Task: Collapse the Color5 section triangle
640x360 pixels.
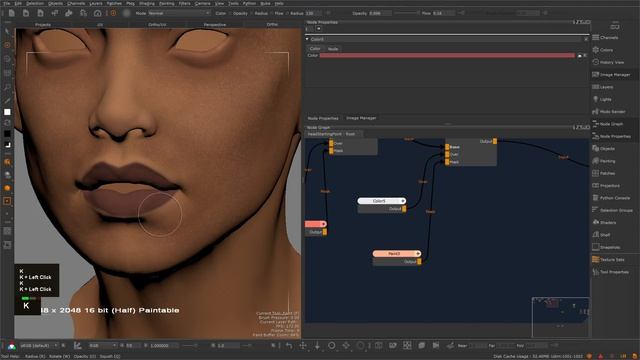Action: 307,39
